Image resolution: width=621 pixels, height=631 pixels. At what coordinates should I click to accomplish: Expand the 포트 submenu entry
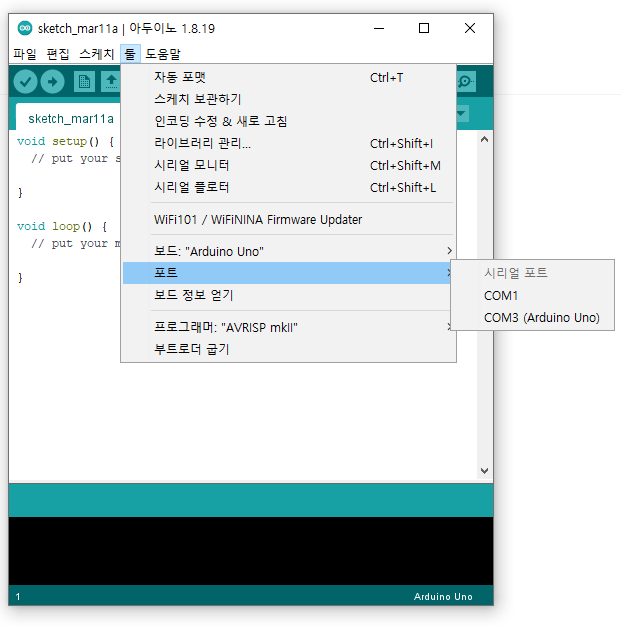pos(287,273)
